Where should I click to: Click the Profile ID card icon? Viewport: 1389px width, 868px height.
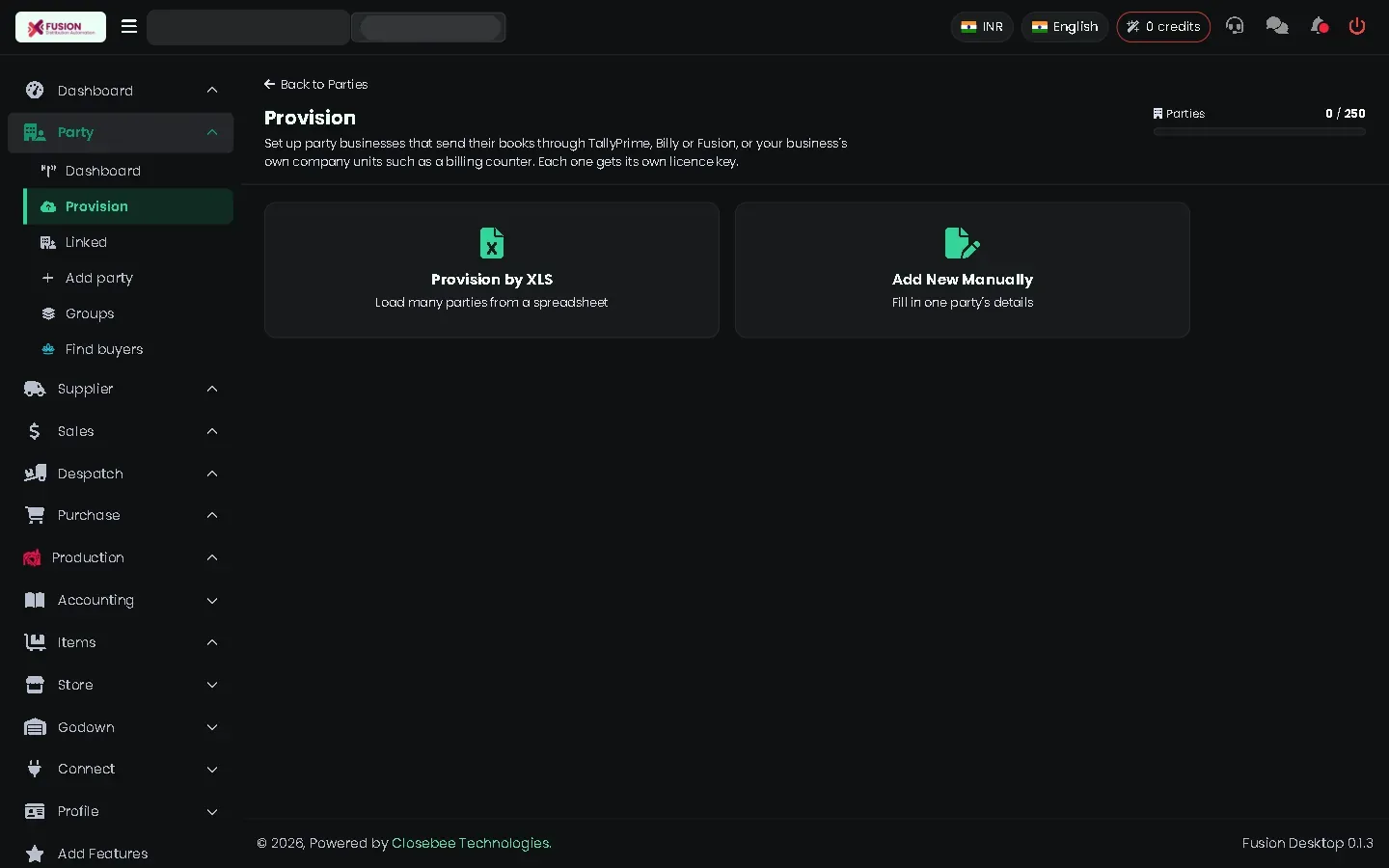click(x=35, y=811)
